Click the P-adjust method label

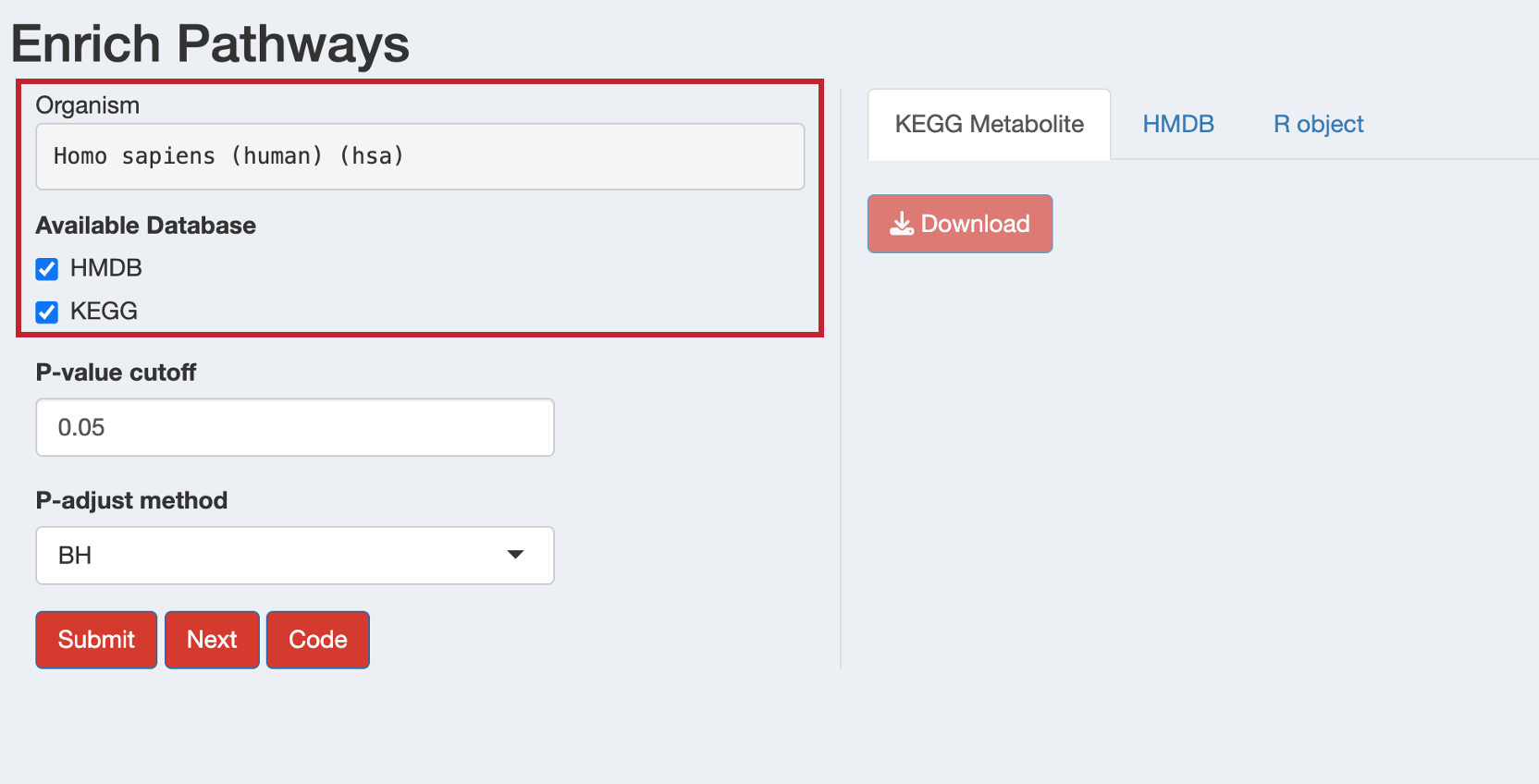coord(131,500)
